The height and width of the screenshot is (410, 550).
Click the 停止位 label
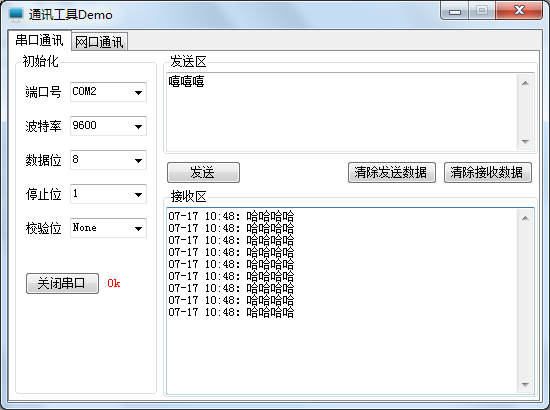[43, 194]
